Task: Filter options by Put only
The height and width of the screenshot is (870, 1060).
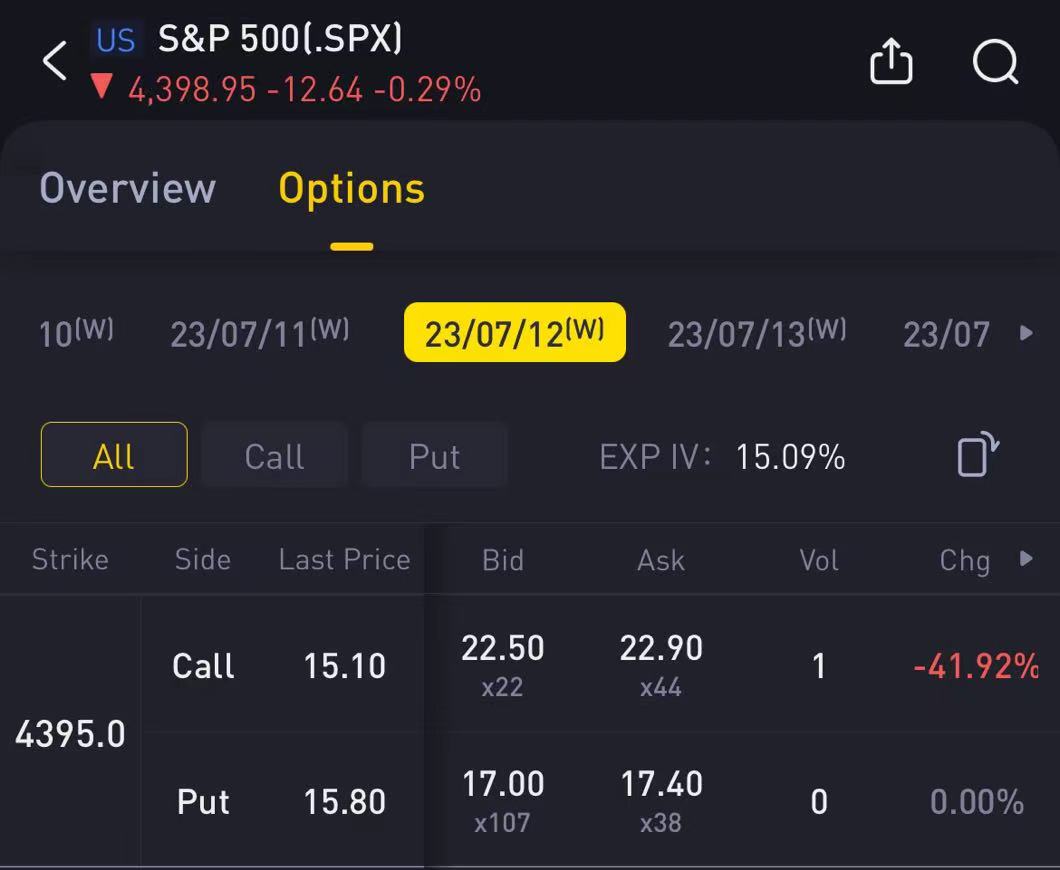Action: pyautogui.click(x=434, y=456)
